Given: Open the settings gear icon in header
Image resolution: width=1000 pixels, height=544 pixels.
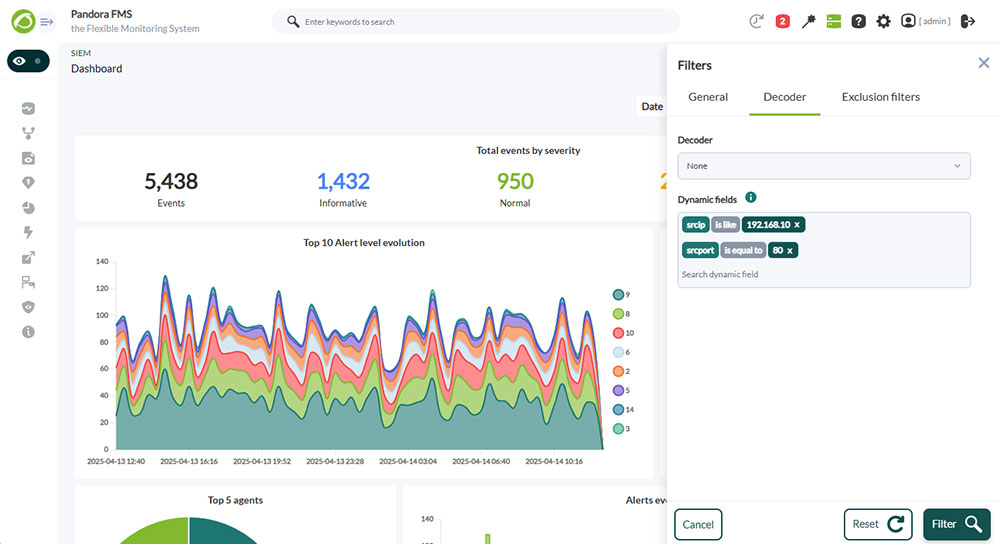Looking at the screenshot, I should [883, 22].
